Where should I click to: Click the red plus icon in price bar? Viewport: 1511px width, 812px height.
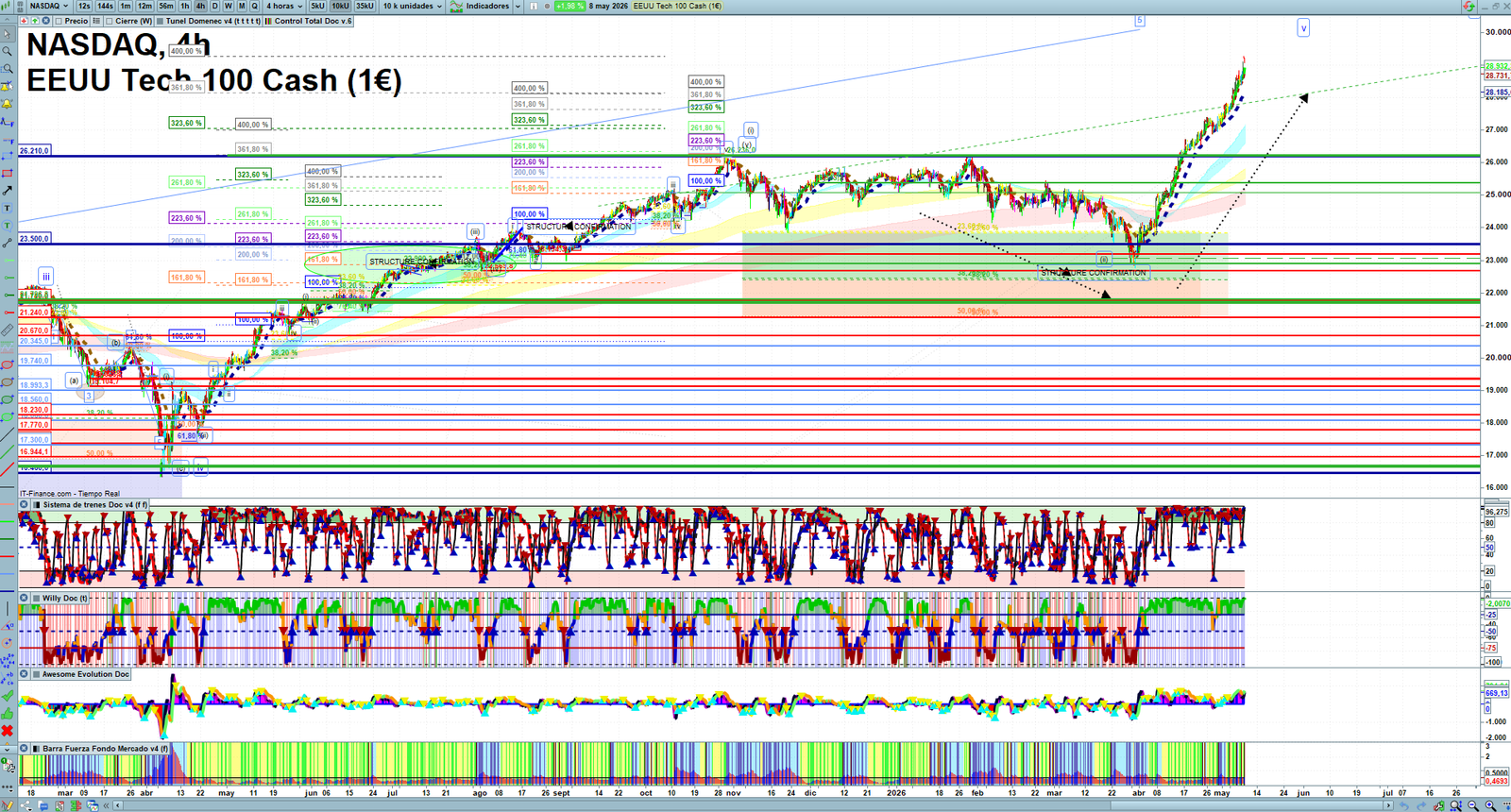(x=24, y=21)
